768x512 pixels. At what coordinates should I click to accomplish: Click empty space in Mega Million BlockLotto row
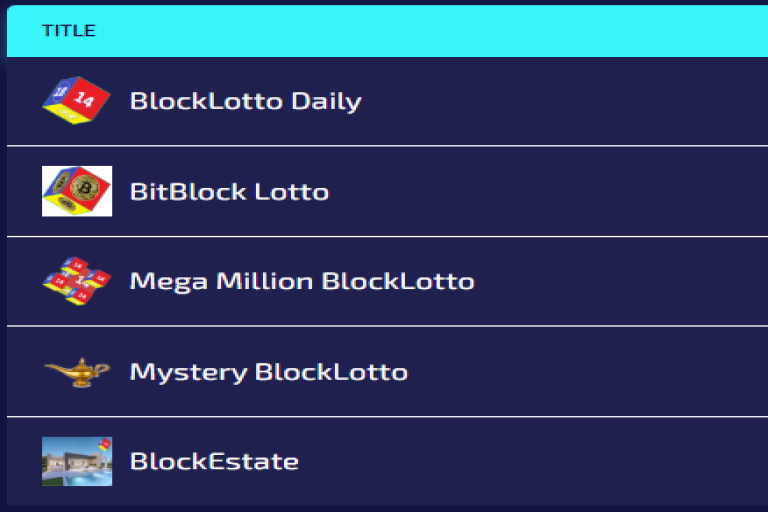point(620,281)
